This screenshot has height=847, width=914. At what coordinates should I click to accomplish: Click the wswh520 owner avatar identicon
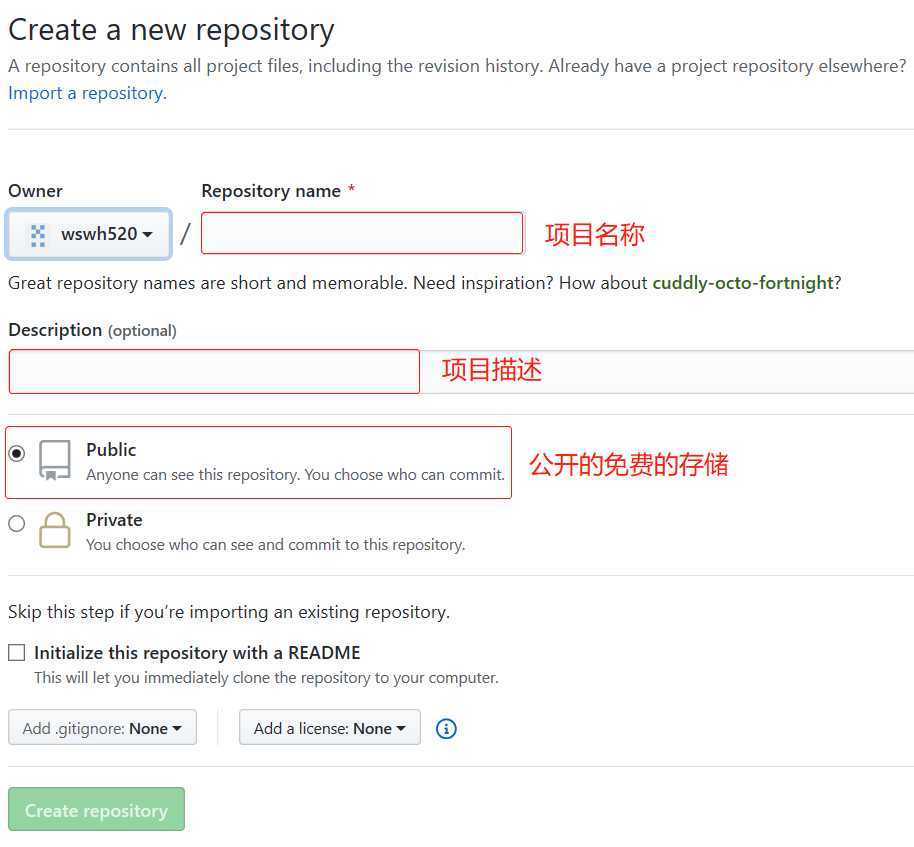pyautogui.click(x=38, y=234)
